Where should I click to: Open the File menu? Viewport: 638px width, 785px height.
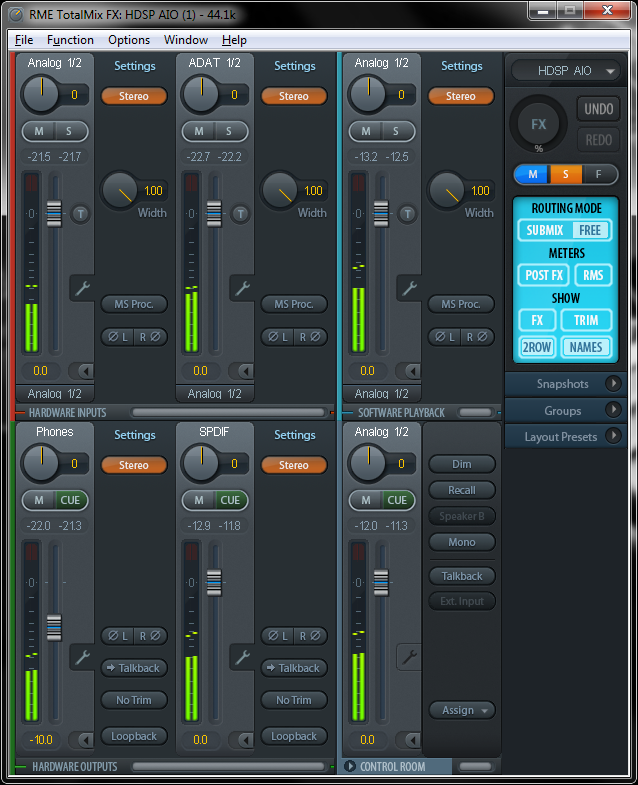tap(24, 40)
